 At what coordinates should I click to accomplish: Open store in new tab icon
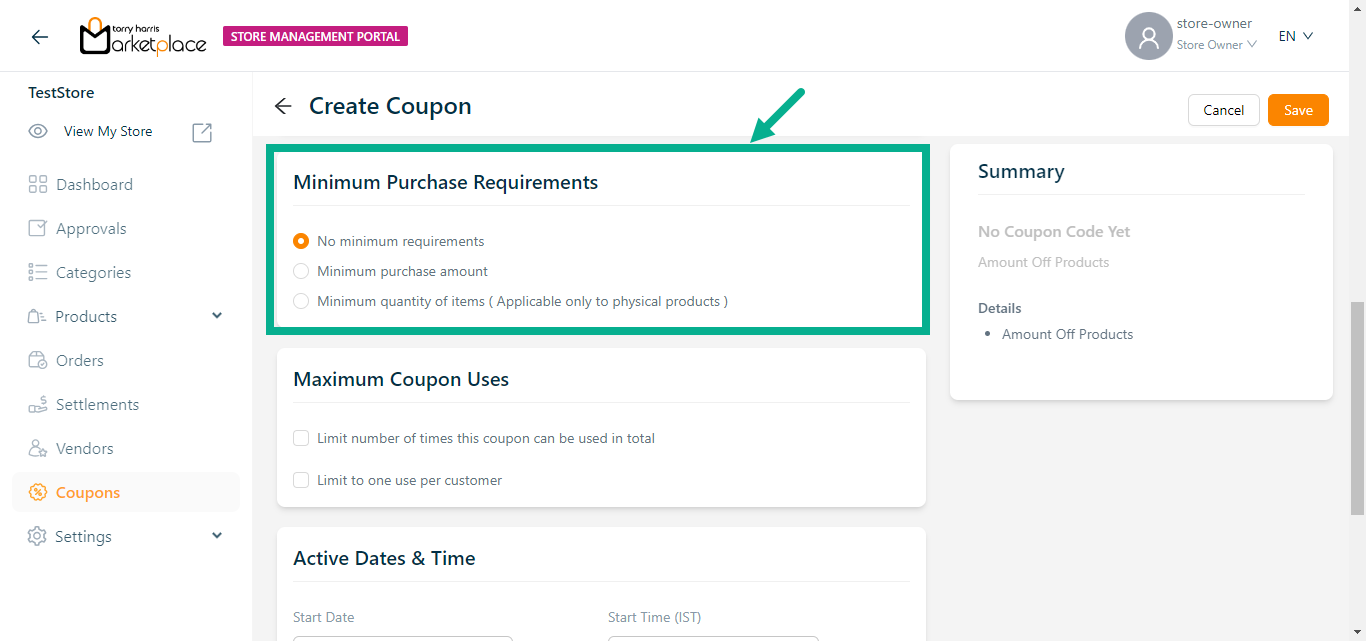(x=202, y=132)
